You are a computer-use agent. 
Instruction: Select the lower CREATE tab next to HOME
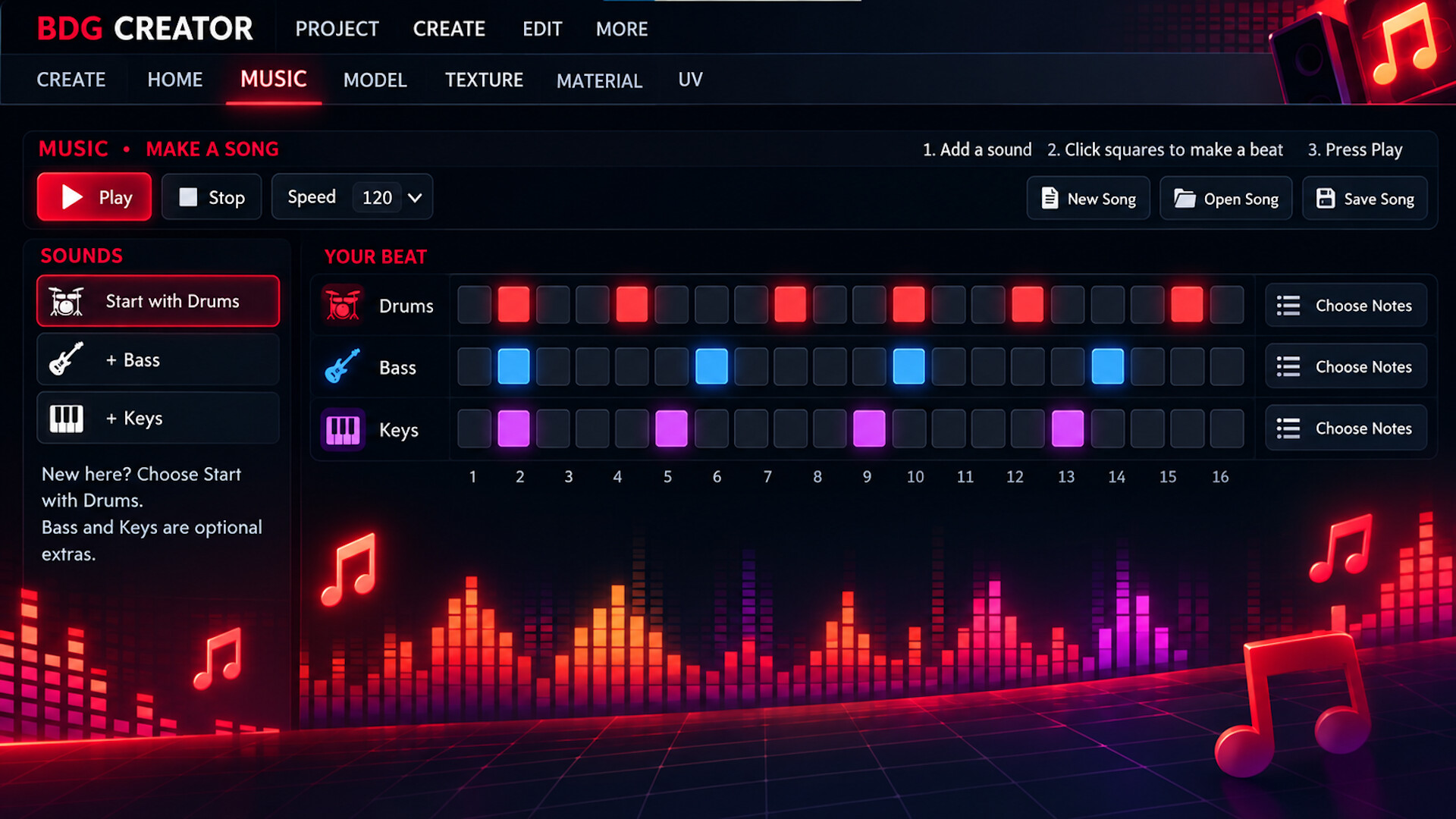(71, 80)
